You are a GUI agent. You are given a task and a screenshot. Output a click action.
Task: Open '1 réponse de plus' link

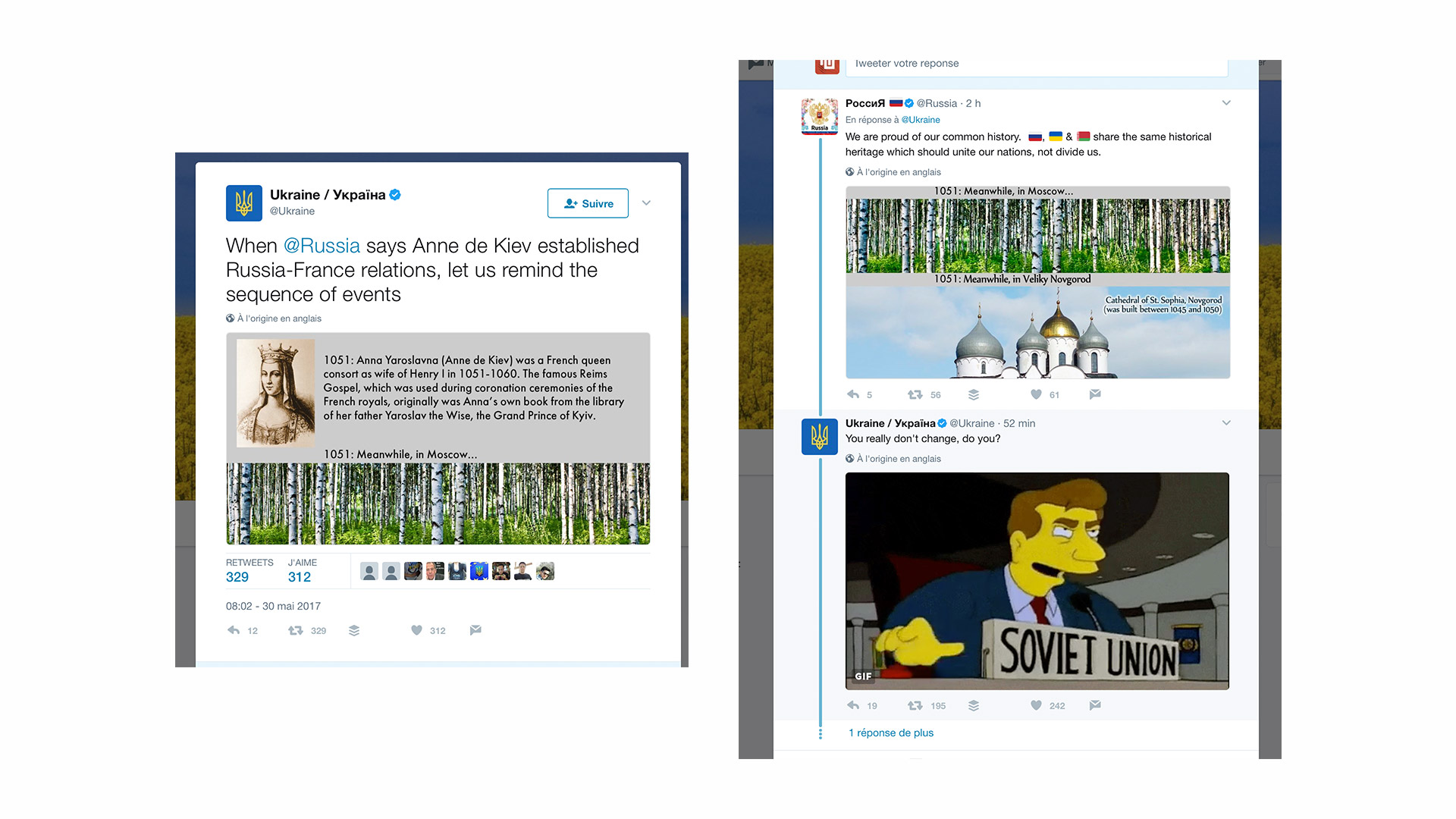pos(891,733)
